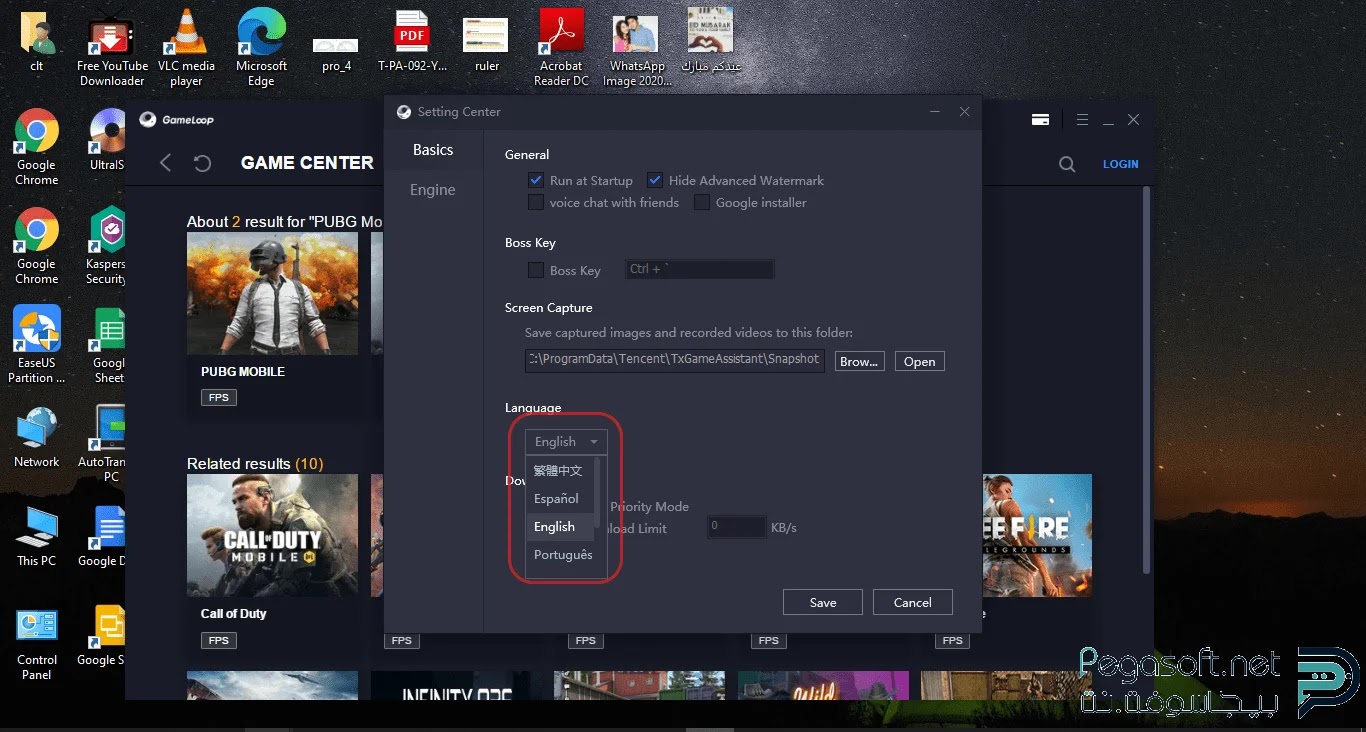Click the Browse button for snapshot folder
Viewport: 1366px width, 732px height.
(859, 362)
